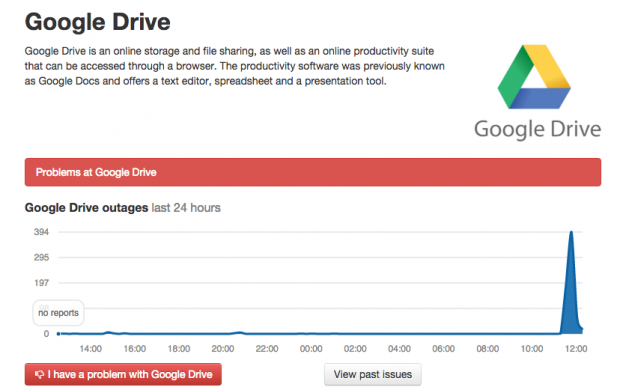Viewport: 620px width, 390px height.
Task: Click the 22:00 time axis label
Action: point(267,349)
